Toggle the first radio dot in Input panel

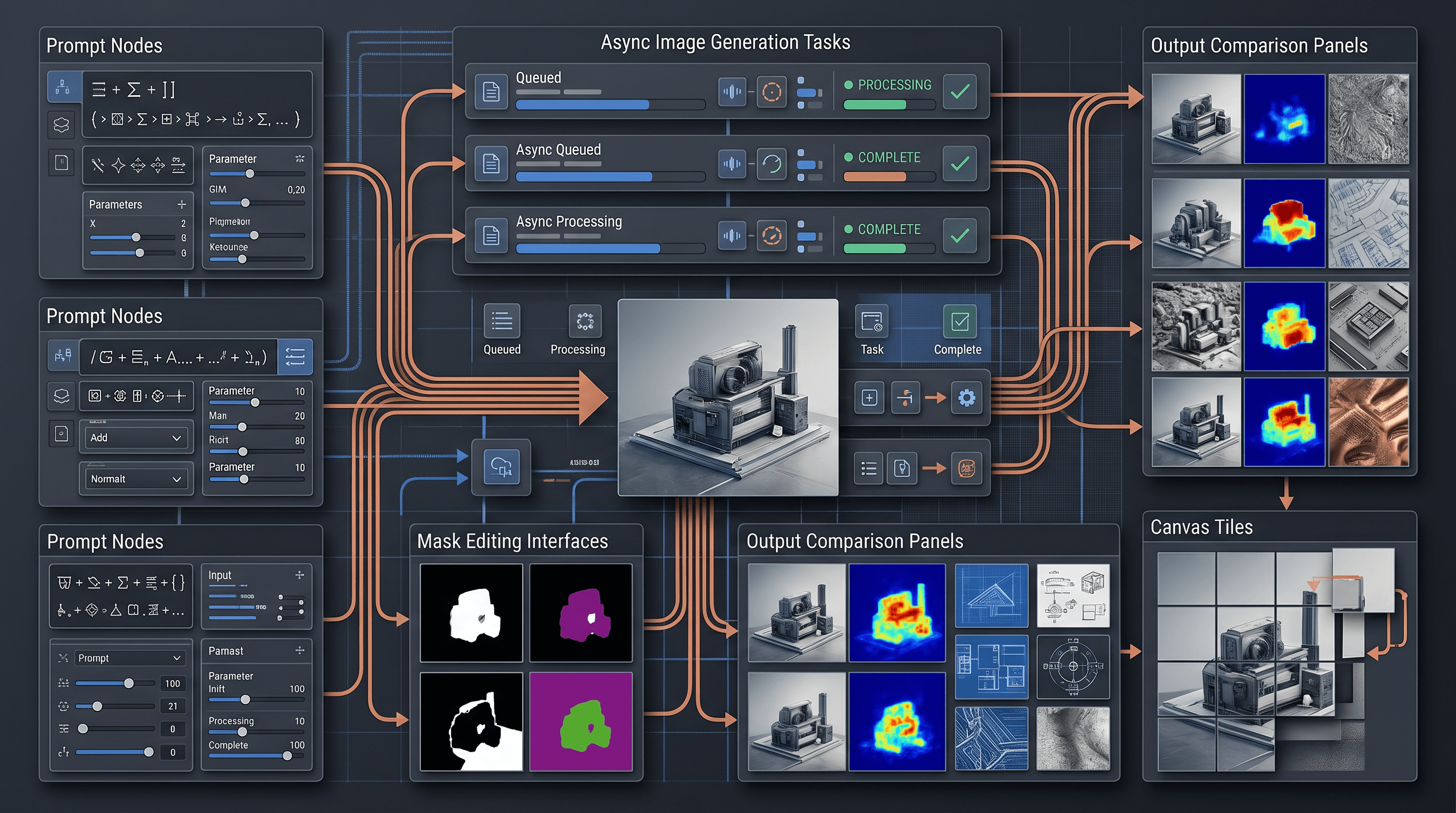click(x=281, y=597)
